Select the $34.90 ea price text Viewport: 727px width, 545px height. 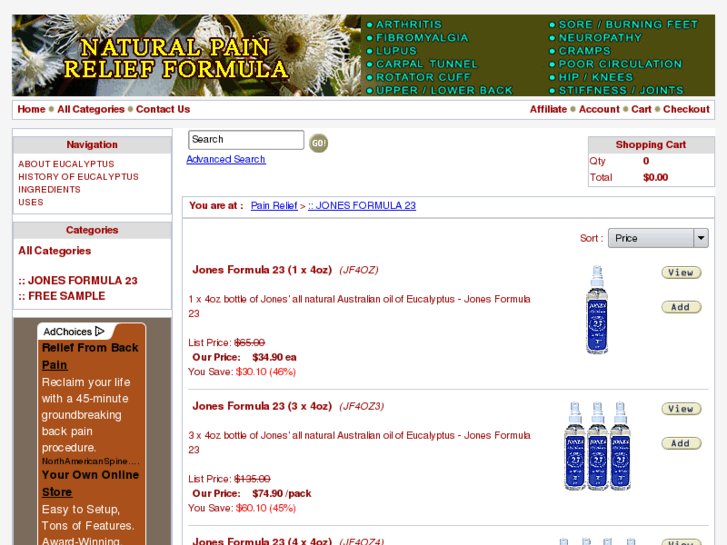(274, 357)
